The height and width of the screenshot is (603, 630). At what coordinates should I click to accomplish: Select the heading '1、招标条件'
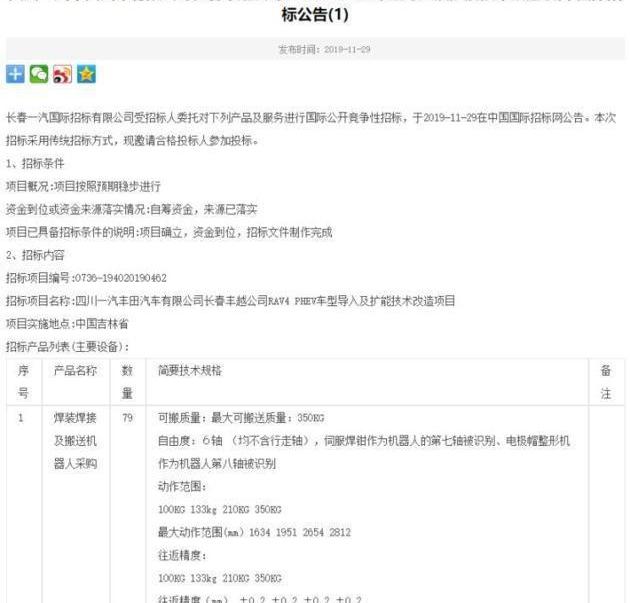point(35,164)
